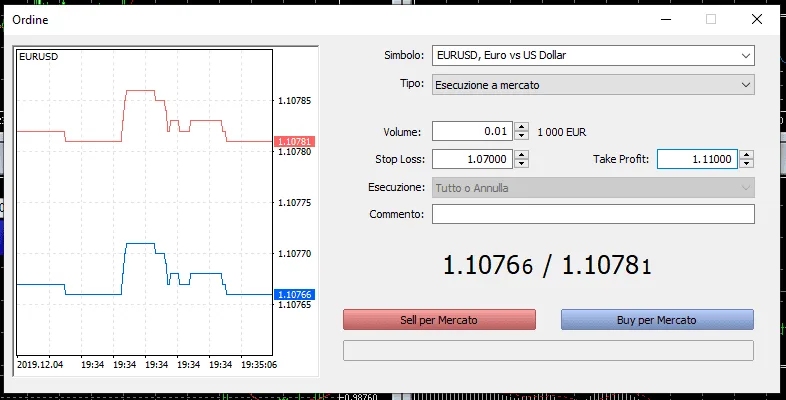The image size is (786, 400).
Task: Minimize the Ordine window
Action: coord(666,20)
